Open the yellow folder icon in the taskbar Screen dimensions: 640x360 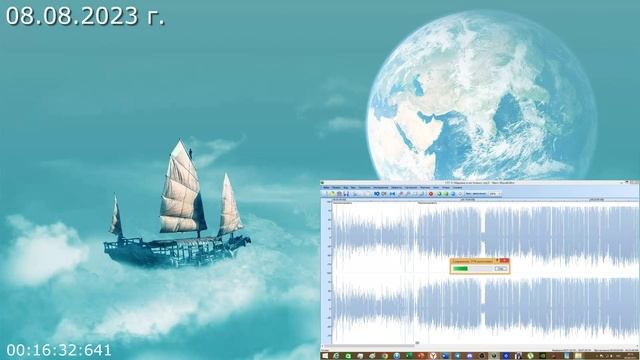[x=578, y=356]
